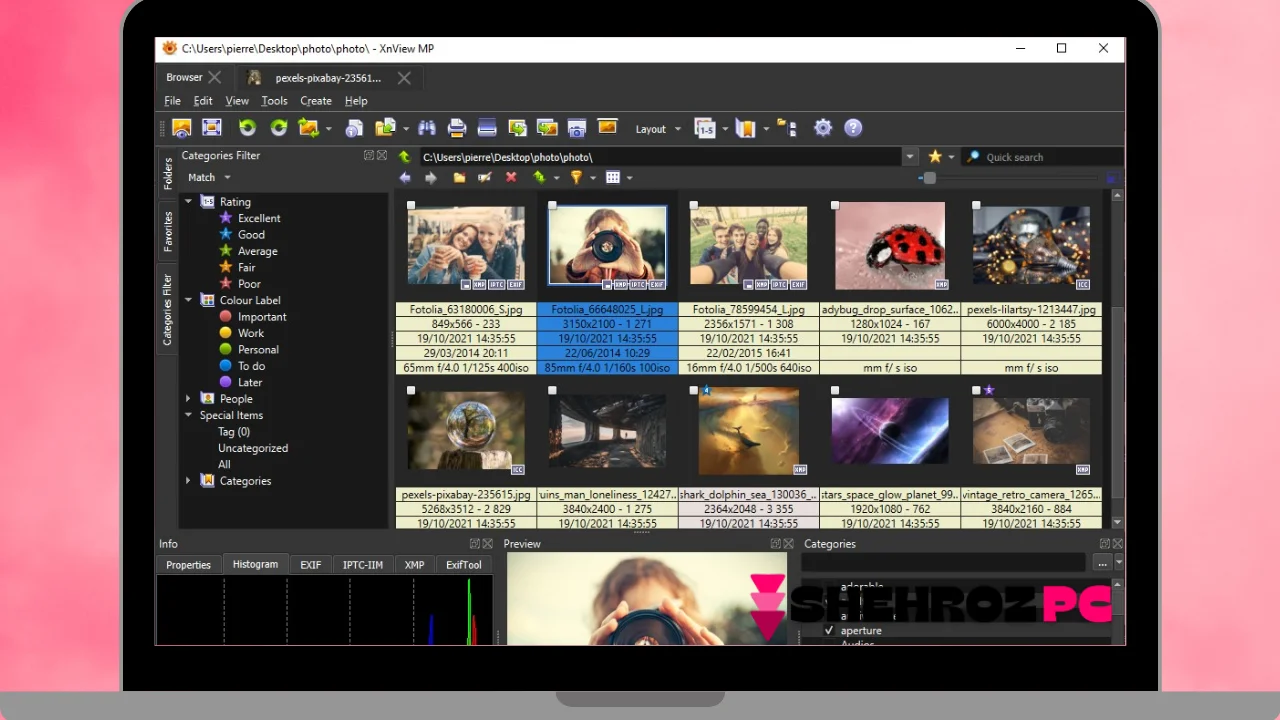
Task: Expand the People tree node
Action: pos(188,399)
